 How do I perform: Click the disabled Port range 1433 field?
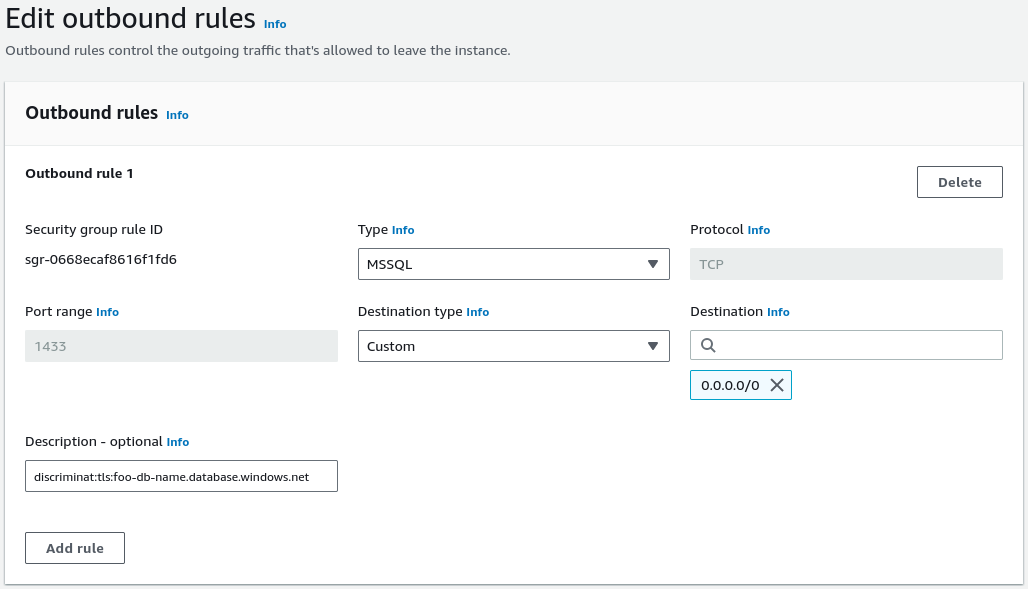click(x=181, y=346)
